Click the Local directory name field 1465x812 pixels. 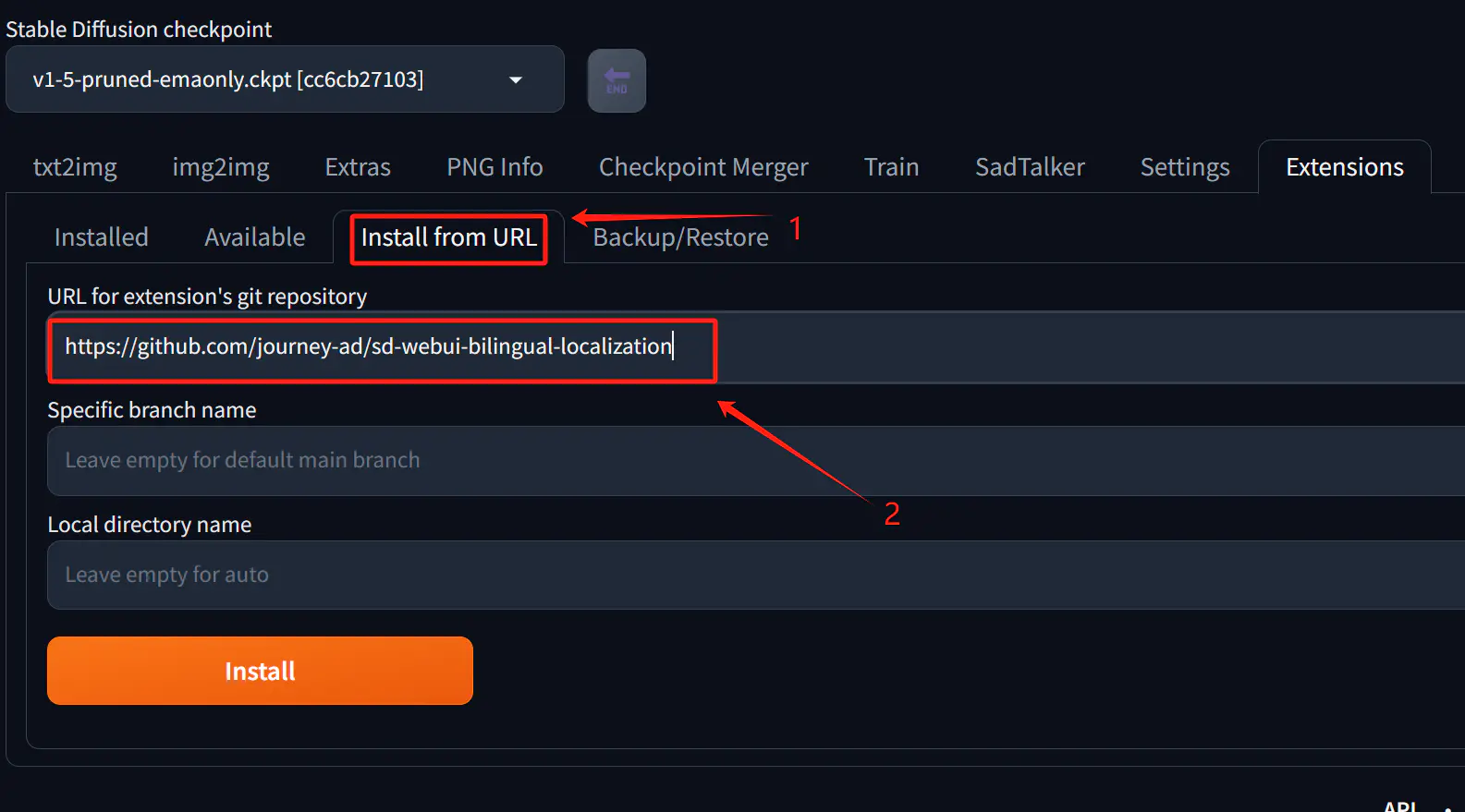[756, 576]
